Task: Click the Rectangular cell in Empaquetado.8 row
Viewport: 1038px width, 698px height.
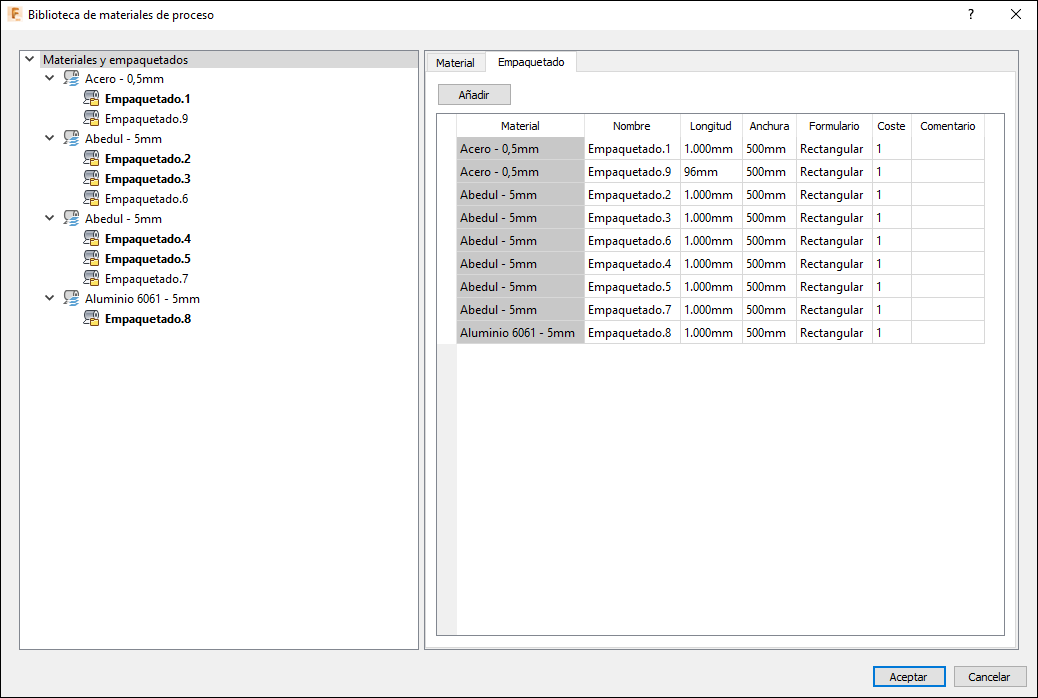Action: click(x=834, y=332)
